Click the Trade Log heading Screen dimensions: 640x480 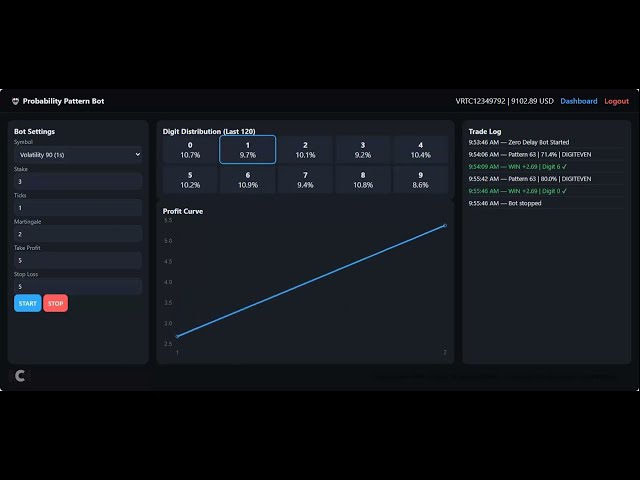pyautogui.click(x=485, y=131)
